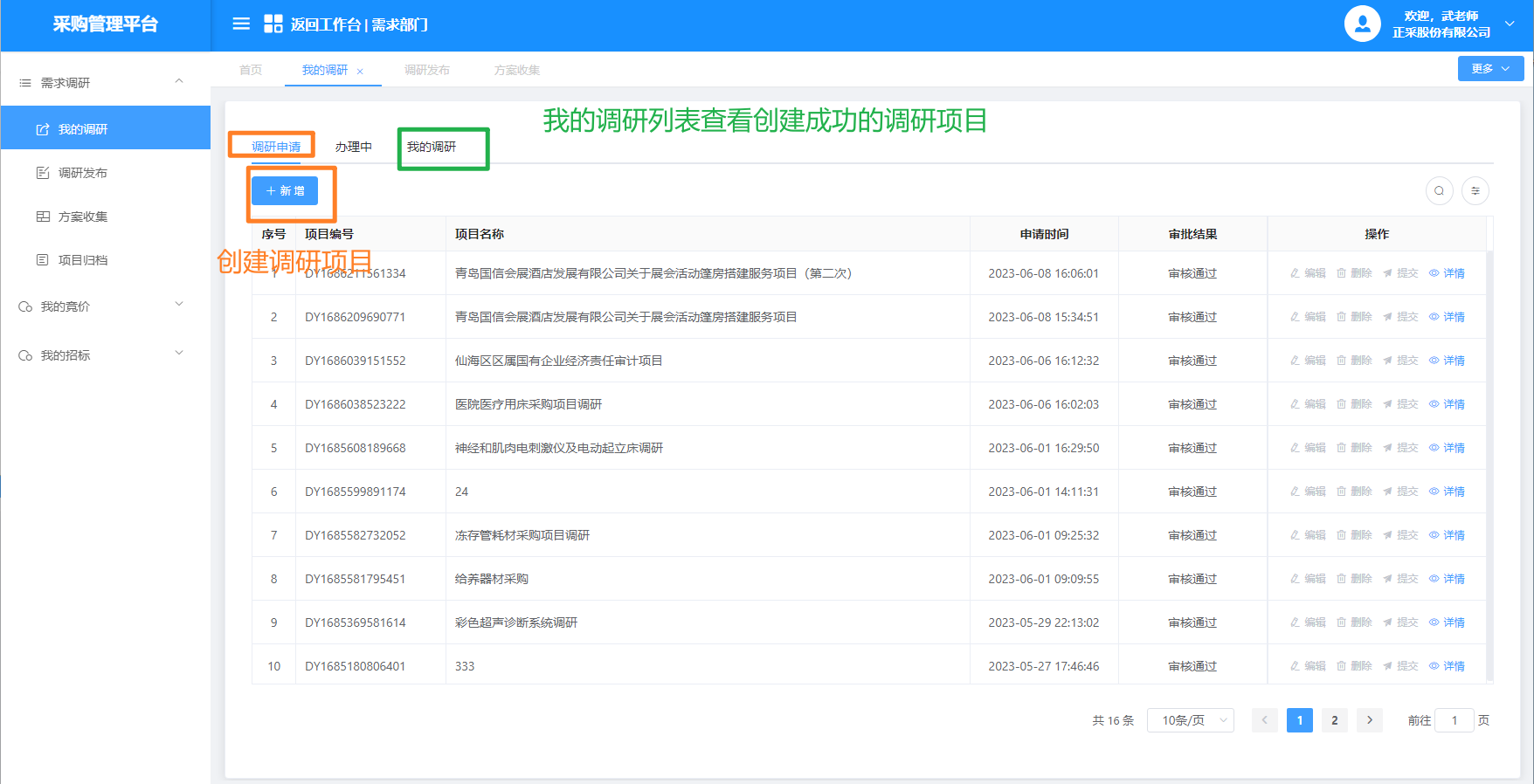View 详情 for 医院医疗用床采购项目调研
The height and width of the screenshot is (784, 1534).
[x=1447, y=404]
